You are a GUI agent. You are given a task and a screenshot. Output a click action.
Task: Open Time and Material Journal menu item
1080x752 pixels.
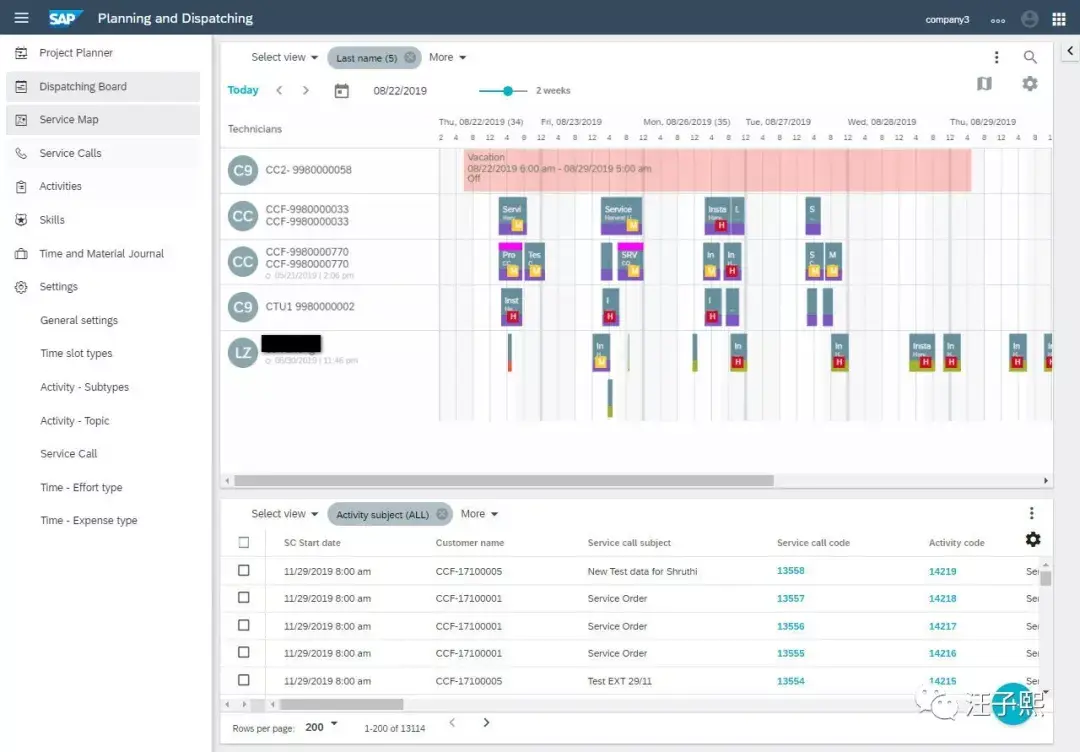[101, 253]
